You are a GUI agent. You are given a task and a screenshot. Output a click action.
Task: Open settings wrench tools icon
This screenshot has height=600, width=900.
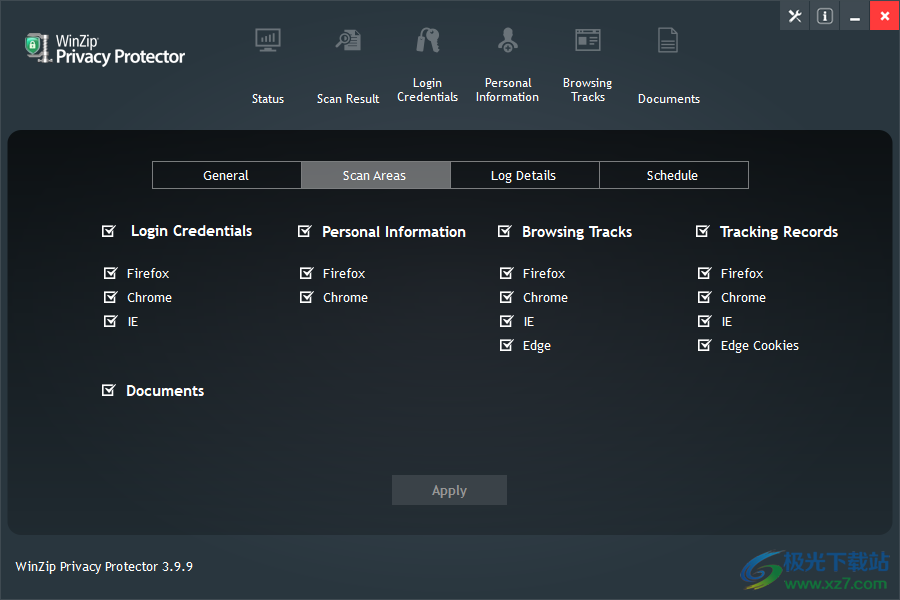coord(795,16)
